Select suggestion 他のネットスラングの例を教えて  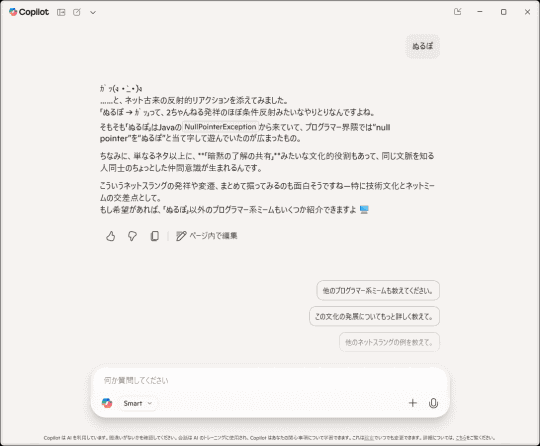tap(389, 342)
